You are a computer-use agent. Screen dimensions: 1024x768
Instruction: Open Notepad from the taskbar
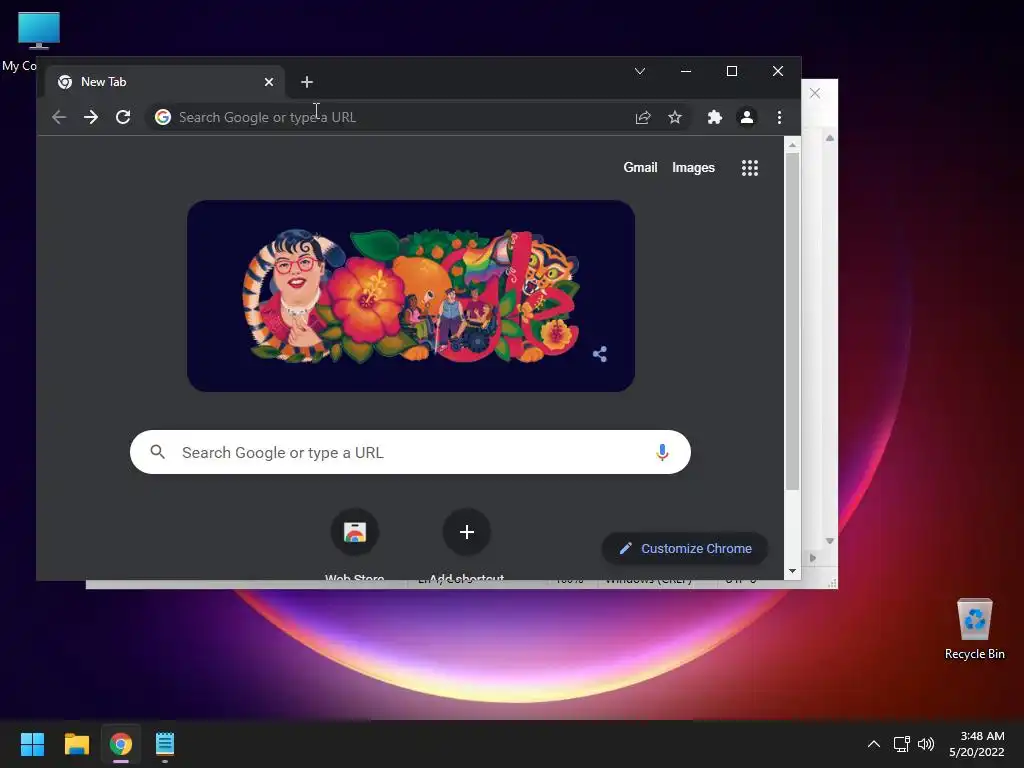pyautogui.click(x=165, y=744)
